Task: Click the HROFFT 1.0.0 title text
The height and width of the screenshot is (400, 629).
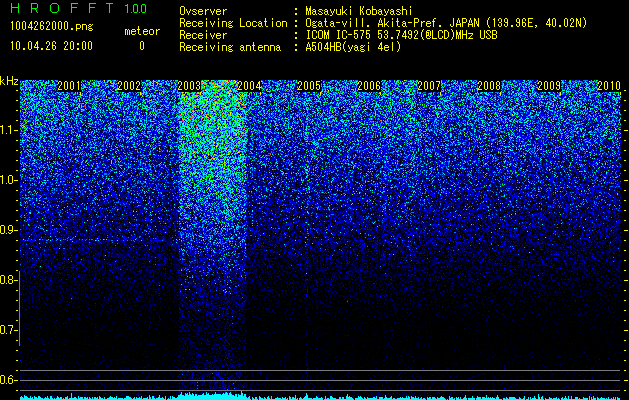Action: pos(78,8)
